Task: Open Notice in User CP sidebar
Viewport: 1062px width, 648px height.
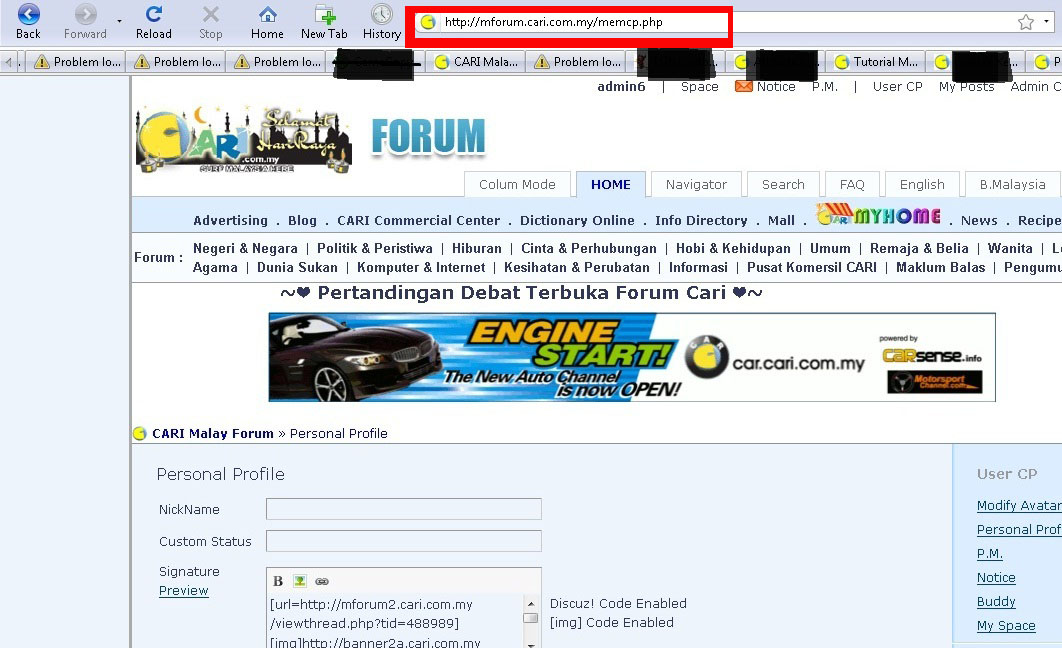Action: pos(996,578)
